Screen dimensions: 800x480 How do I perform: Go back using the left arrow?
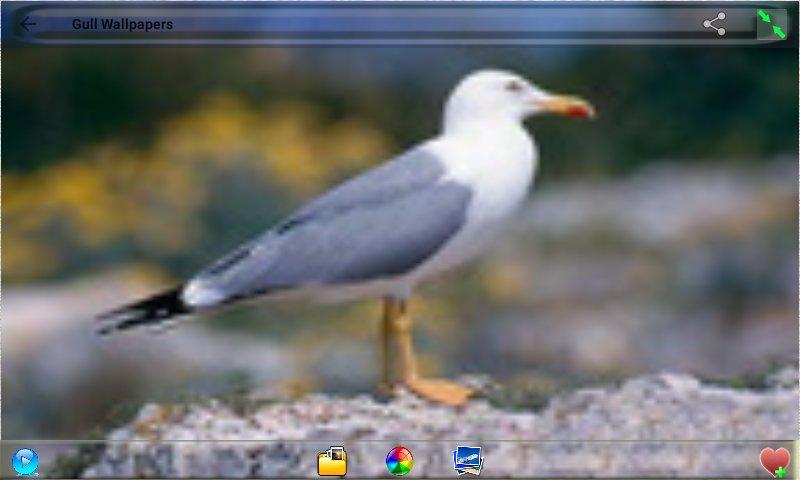28,24
